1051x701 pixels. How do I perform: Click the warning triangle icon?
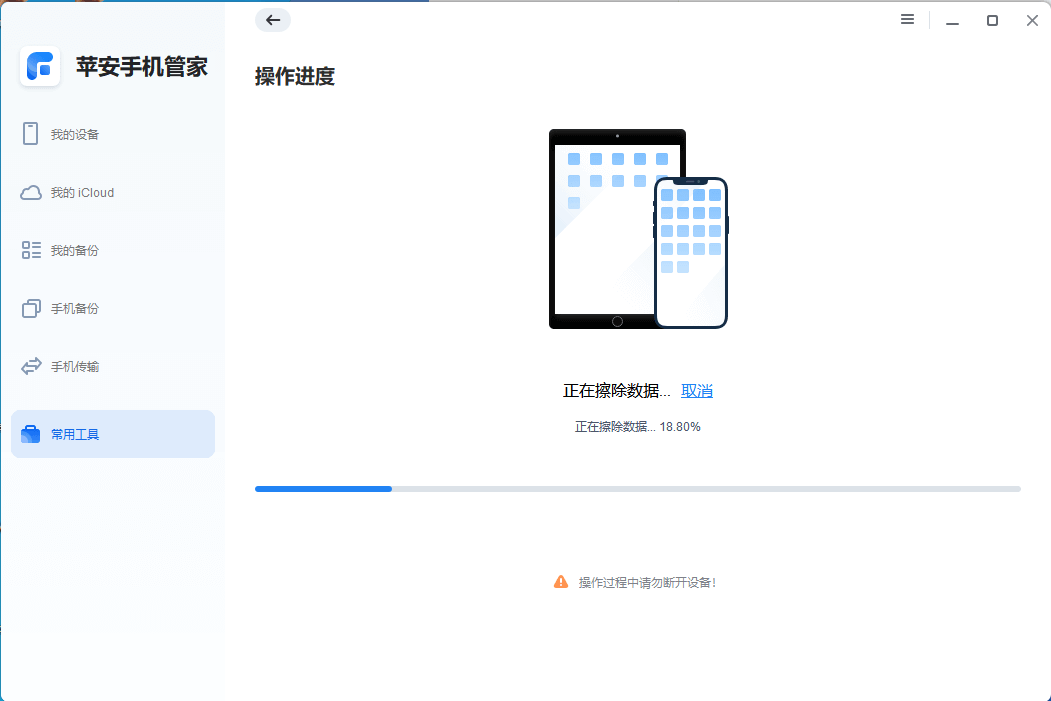point(560,581)
